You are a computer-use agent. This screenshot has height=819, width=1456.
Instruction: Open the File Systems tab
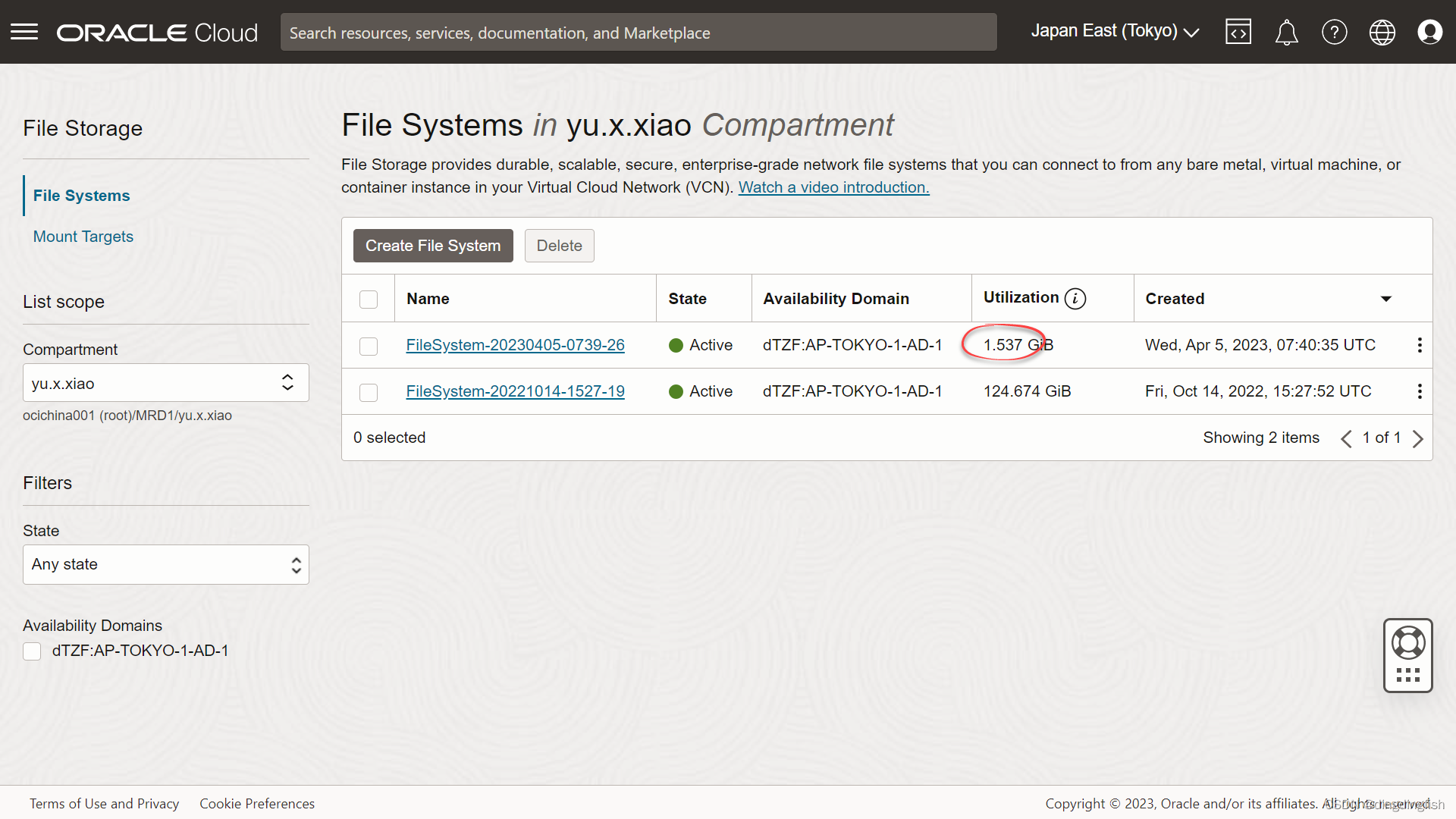click(81, 195)
